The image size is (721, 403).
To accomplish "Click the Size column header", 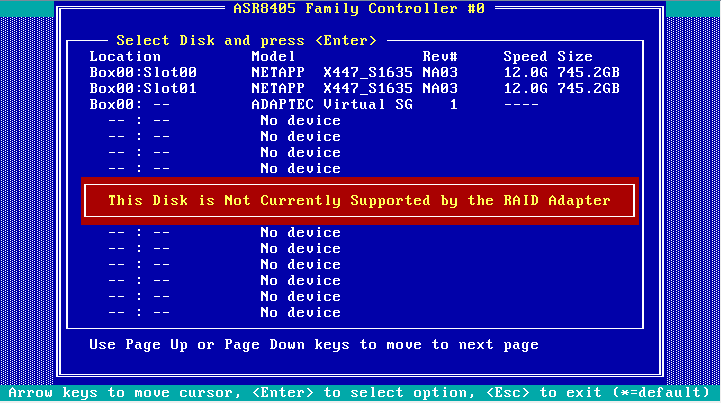I will pos(575,57).
